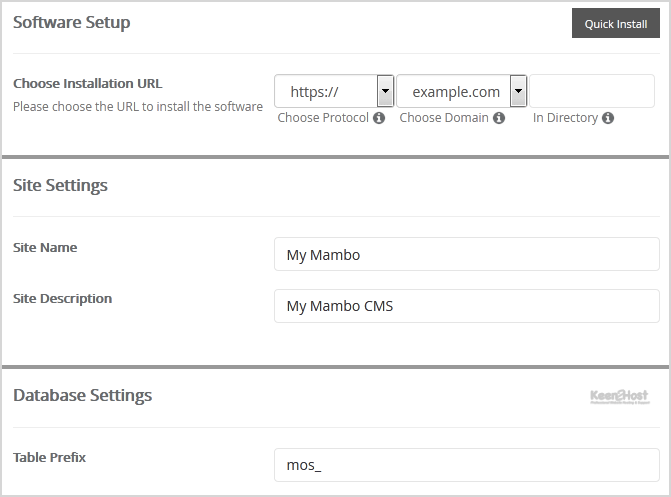
Task: Select the Site Name field containing My Mambo
Action: (x=466, y=254)
